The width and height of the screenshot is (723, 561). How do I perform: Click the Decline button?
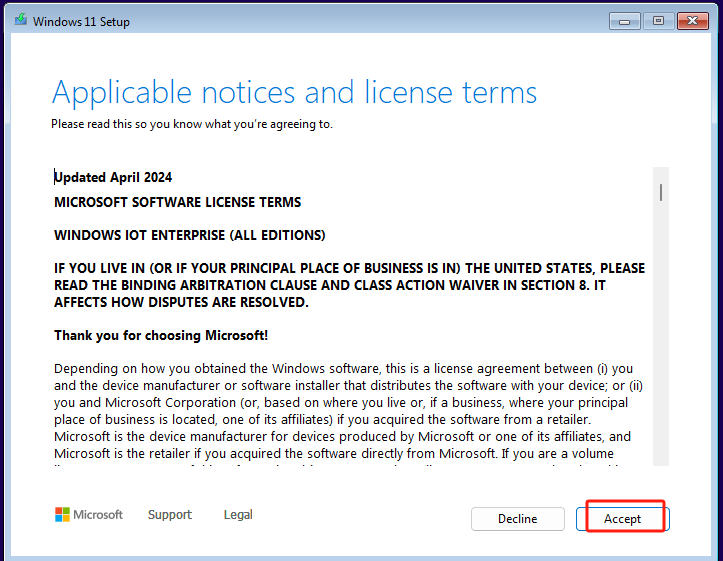click(x=517, y=519)
